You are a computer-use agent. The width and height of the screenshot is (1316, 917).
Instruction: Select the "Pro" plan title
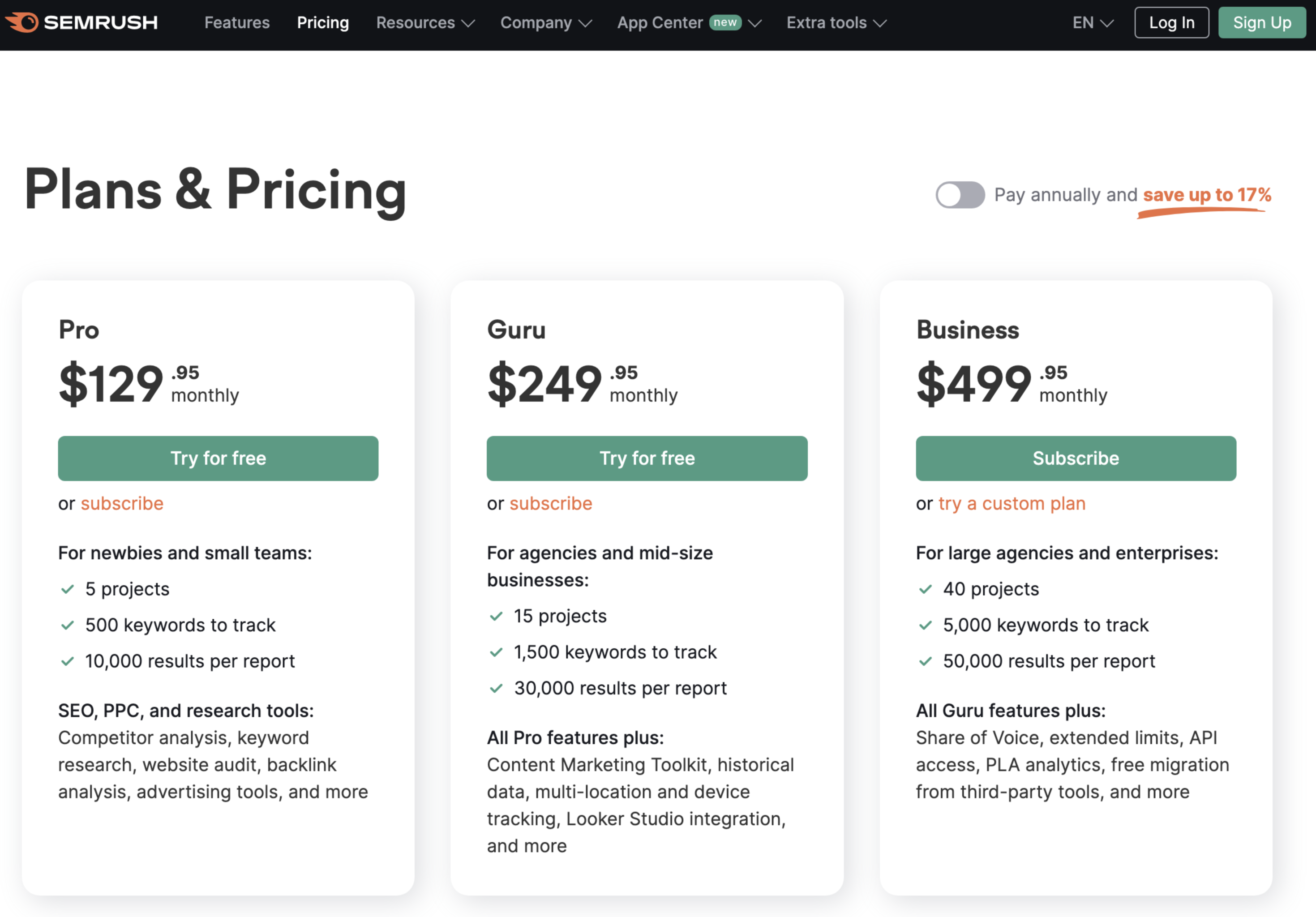pos(79,330)
